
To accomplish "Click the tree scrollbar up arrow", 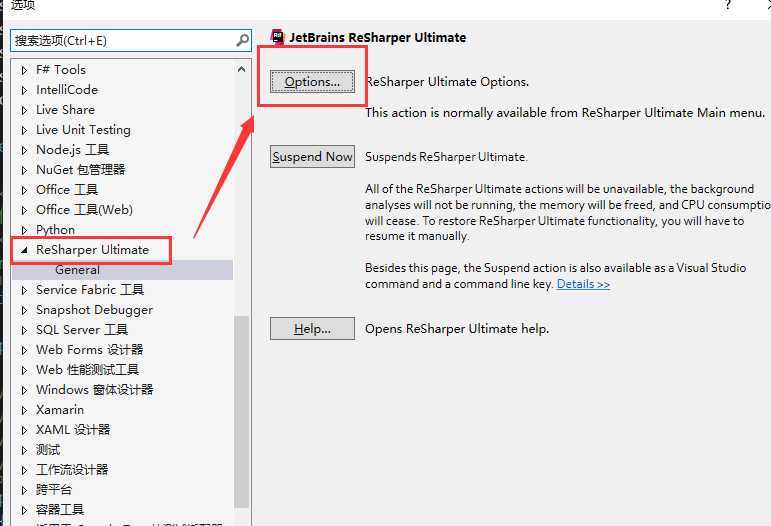I will 241,69.
